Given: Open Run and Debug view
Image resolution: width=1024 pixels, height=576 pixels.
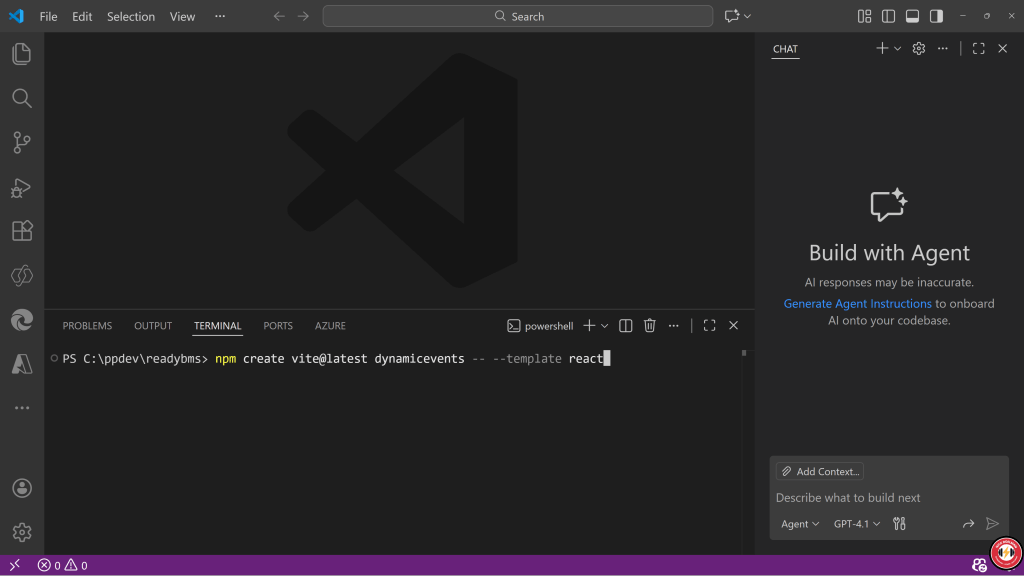Looking at the screenshot, I should click(22, 187).
